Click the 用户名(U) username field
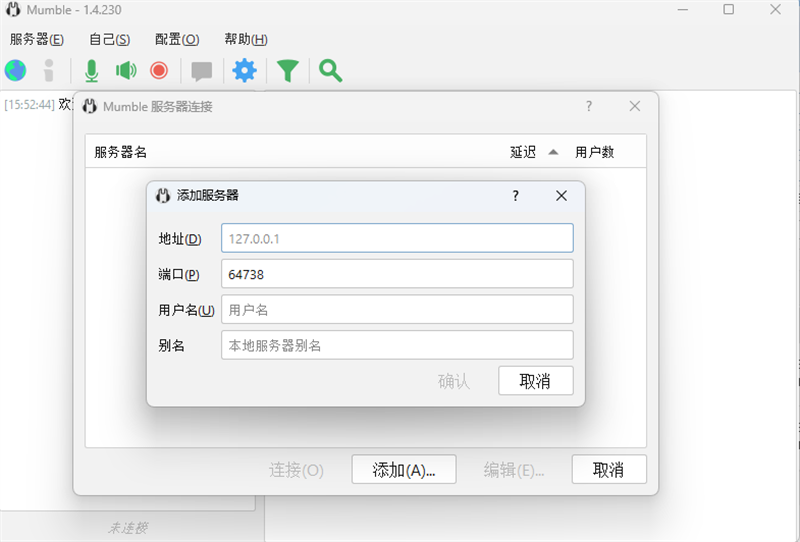Image resolution: width=800 pixels, height=542 pixels. [x=397, y=309]
